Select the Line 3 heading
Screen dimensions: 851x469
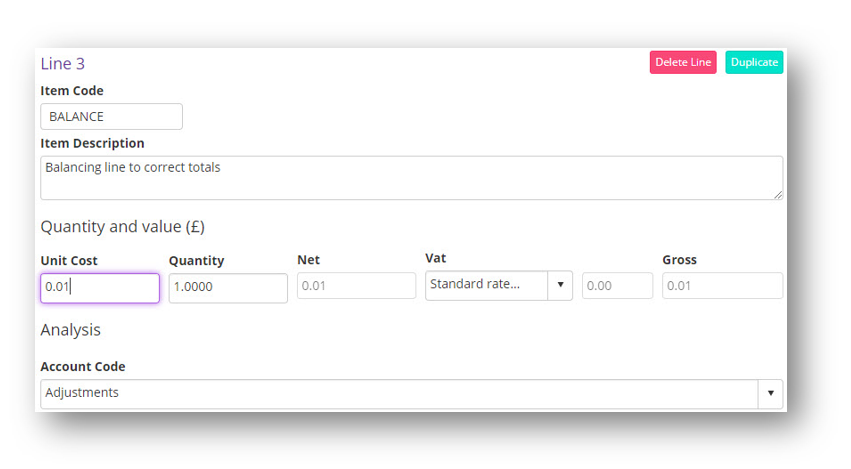[62, 64]
